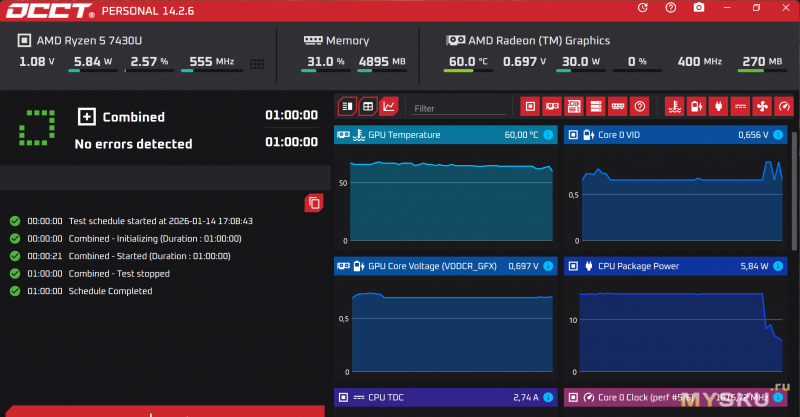Toggle the voltage sensor filter

(740, 106)
